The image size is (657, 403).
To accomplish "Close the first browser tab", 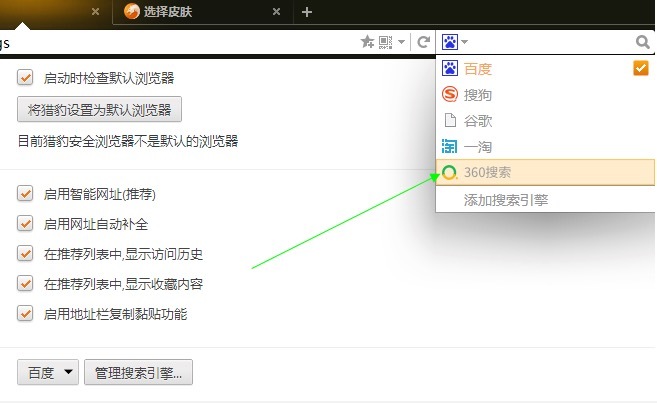I will (95, 12).
